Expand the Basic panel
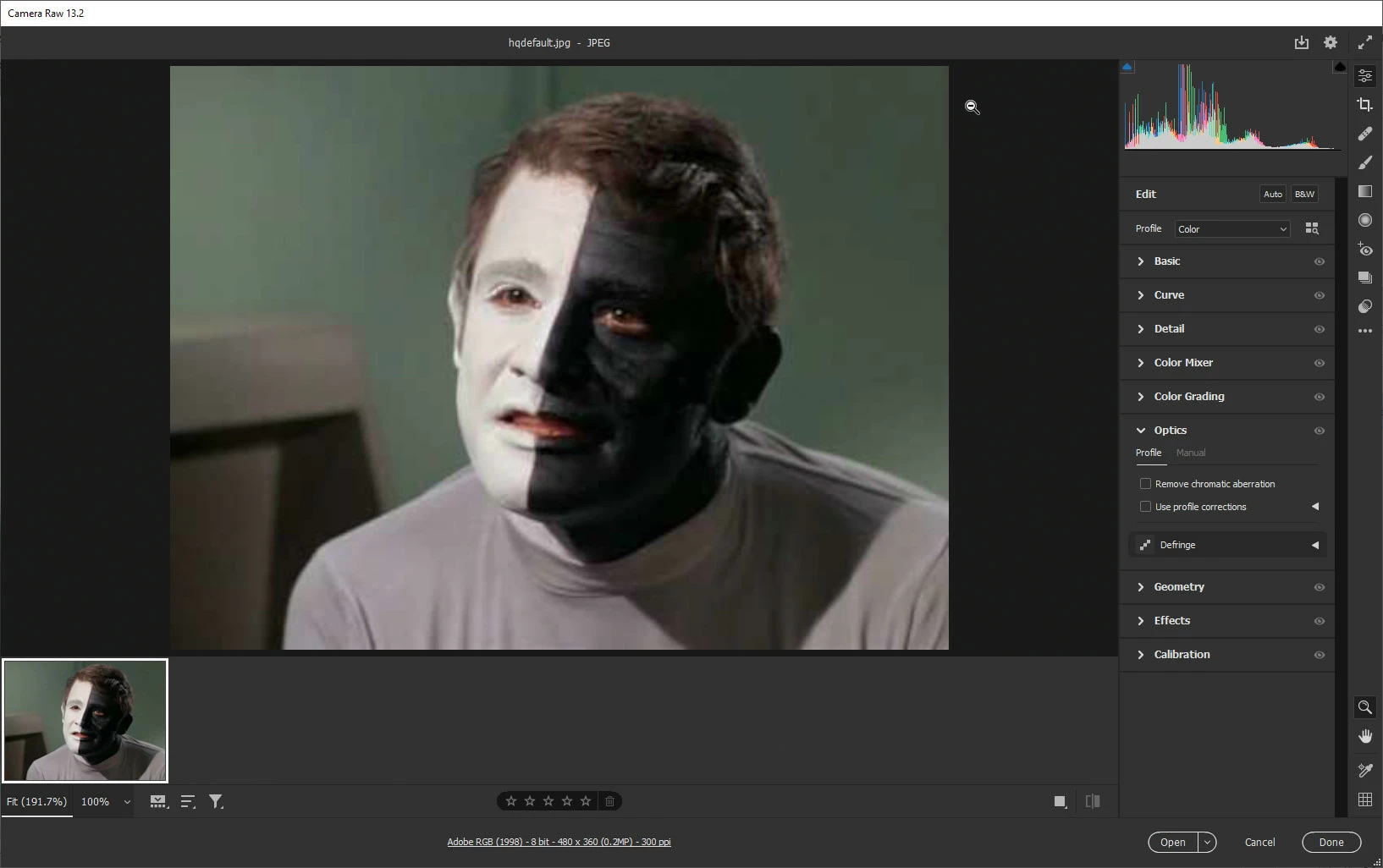Screen dimensions: 1383x868 (1141, 261)
